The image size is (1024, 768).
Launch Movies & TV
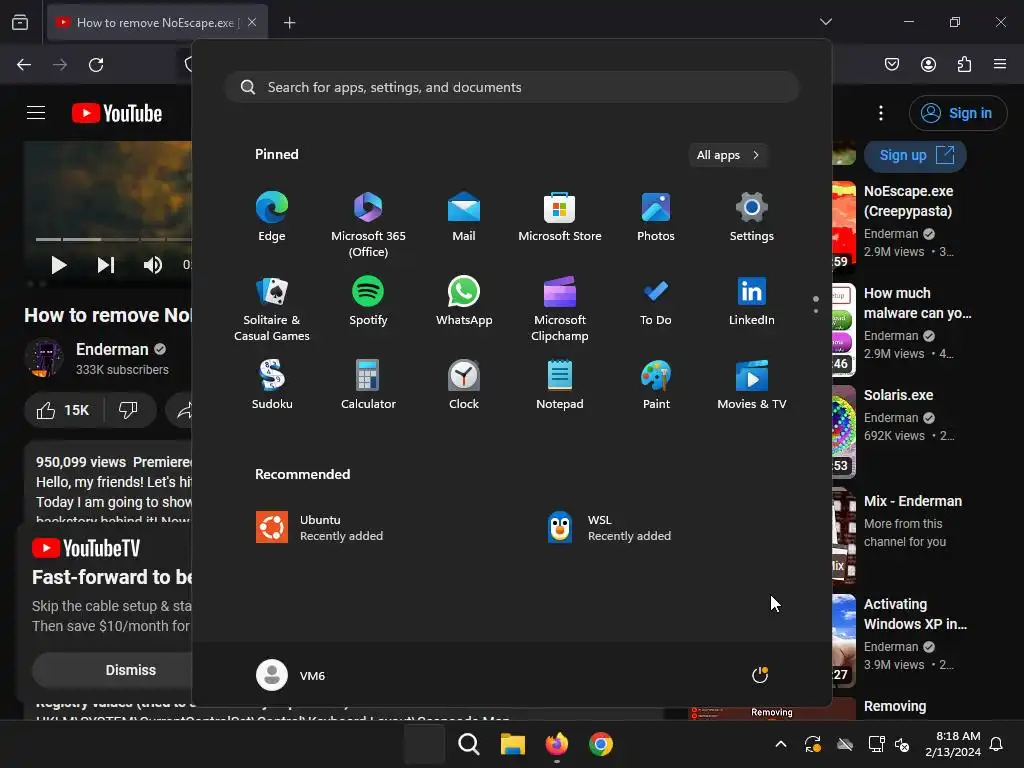coord(752,385)
